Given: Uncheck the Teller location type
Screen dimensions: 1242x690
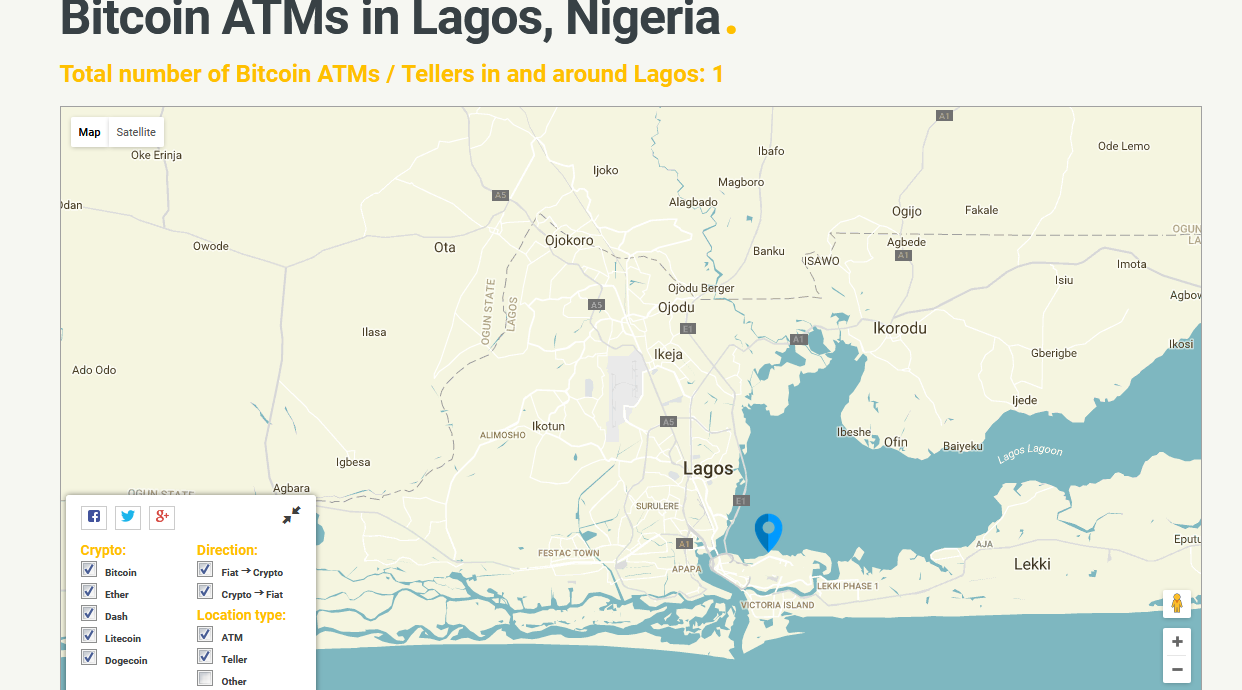Looking at the screenshot, I should 205,657.
